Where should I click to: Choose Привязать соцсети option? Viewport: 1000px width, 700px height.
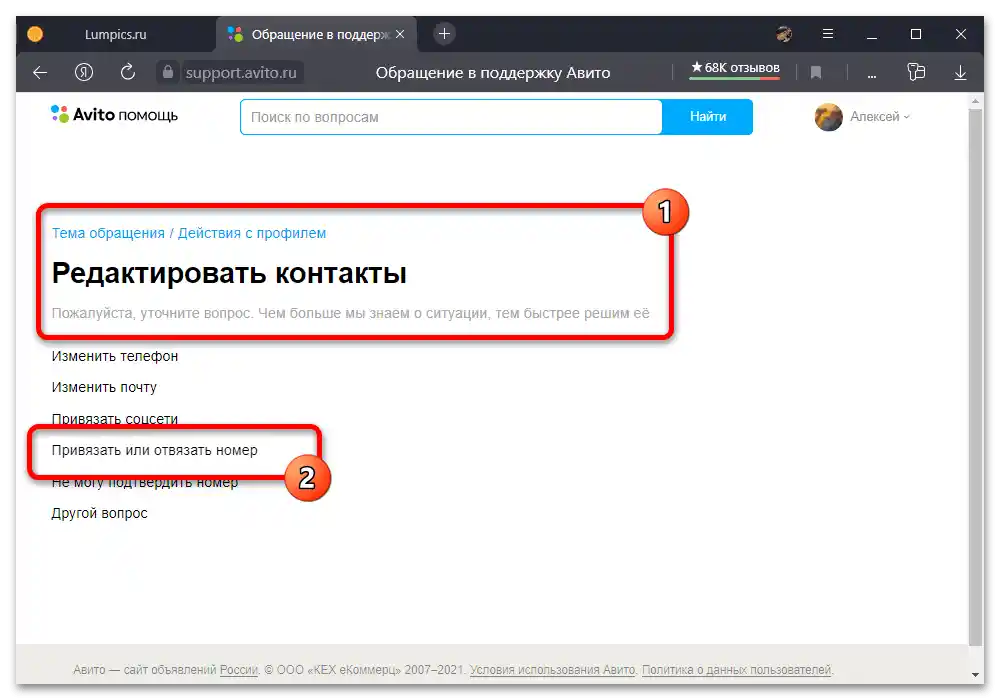point(115,419)
